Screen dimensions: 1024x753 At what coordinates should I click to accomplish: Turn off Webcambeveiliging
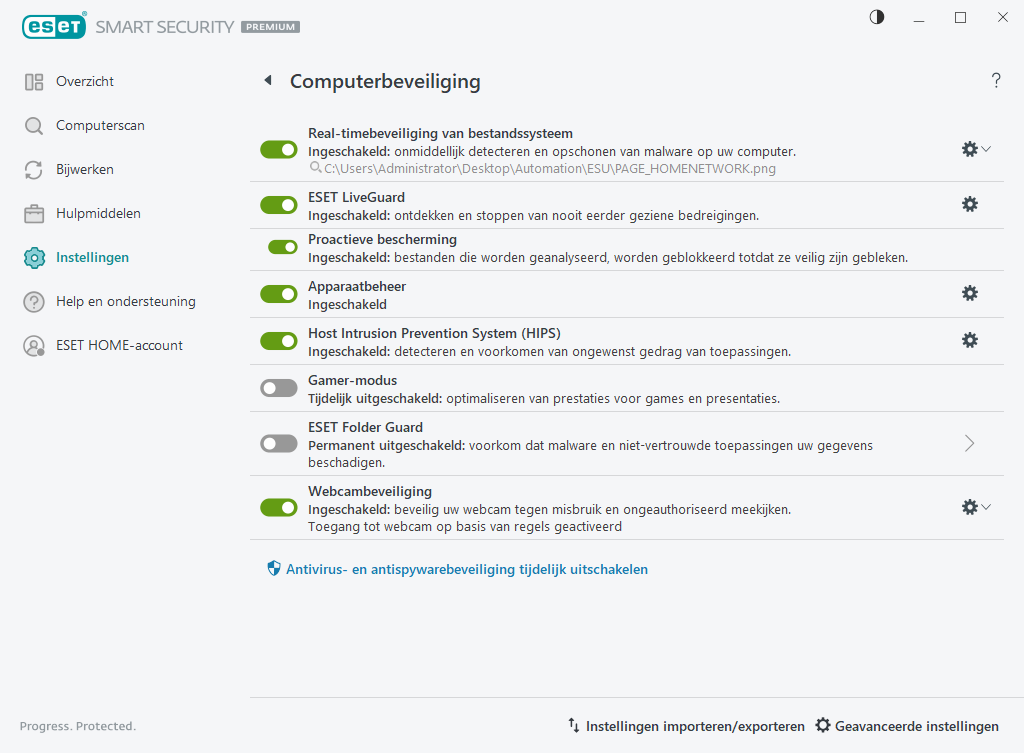[x=278, y=507]
